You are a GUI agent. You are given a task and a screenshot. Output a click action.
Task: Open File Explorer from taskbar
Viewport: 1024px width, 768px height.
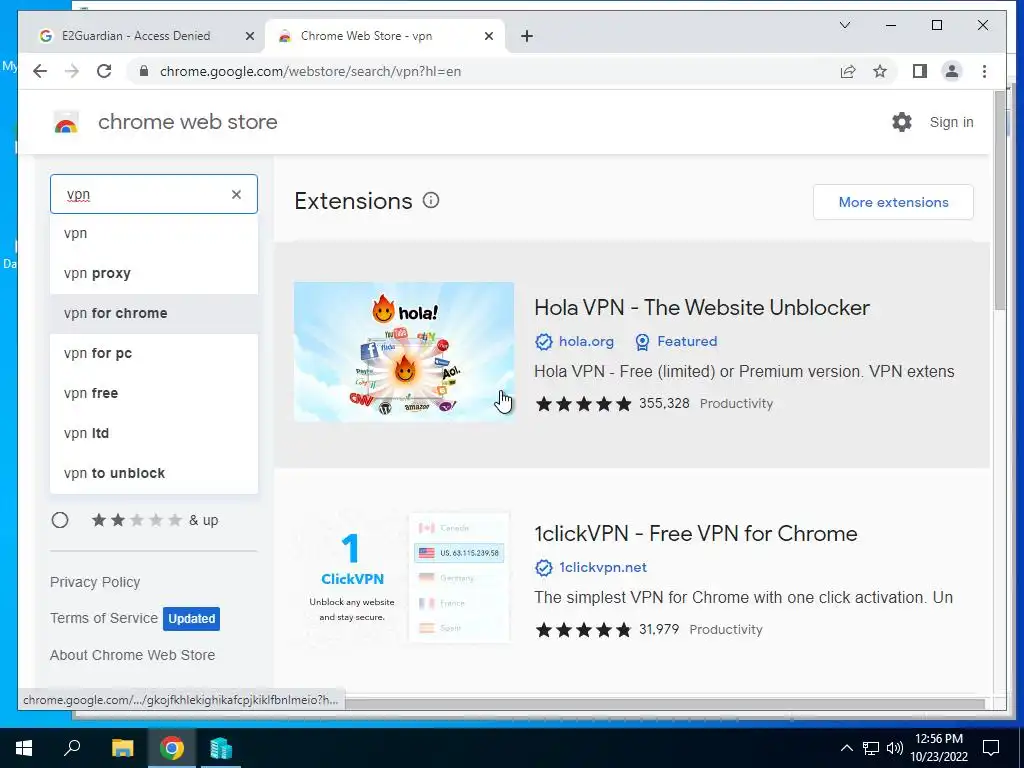coord(122,748)
